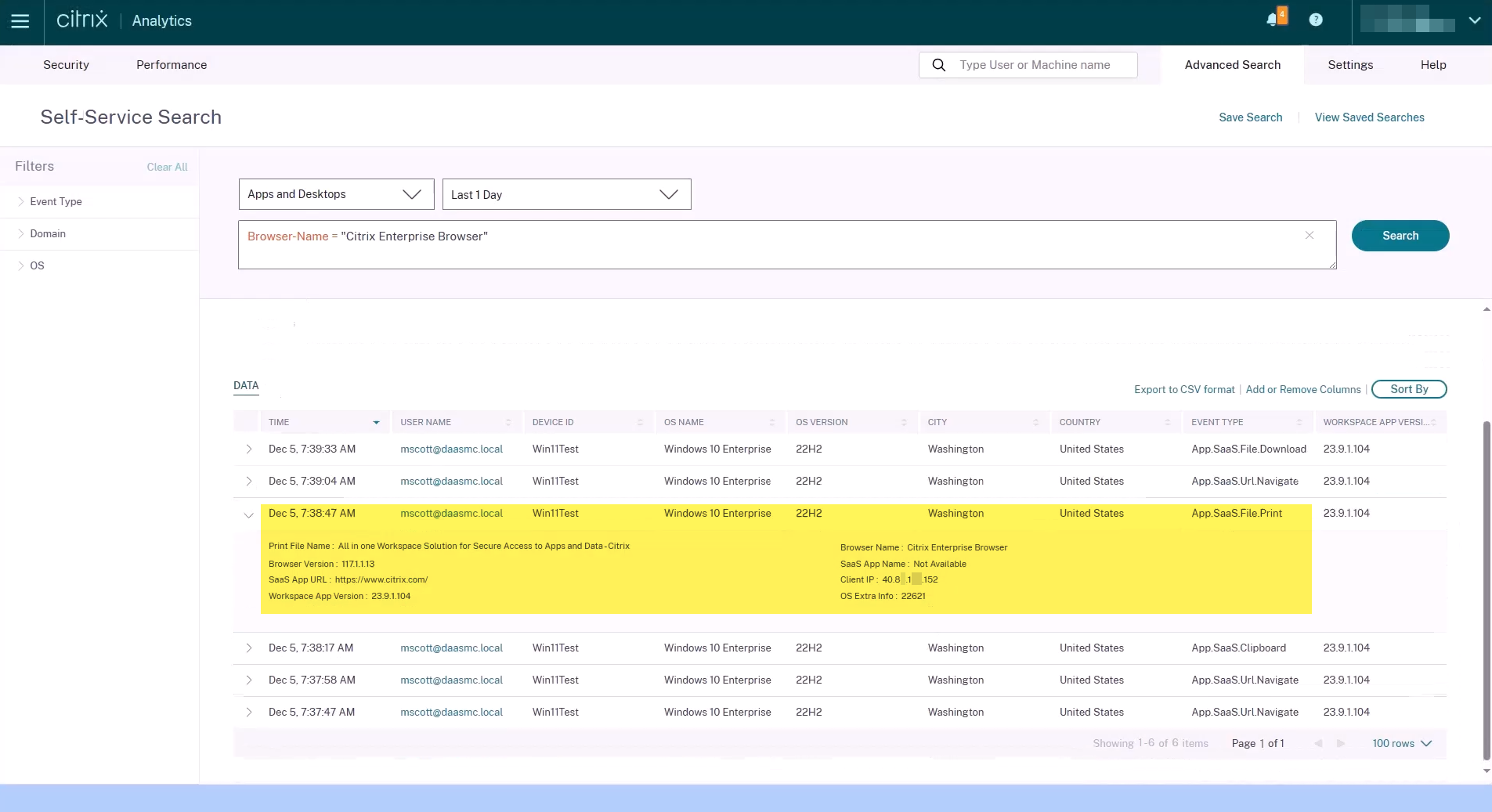Open the Last 1 Day time dropdown

566,194
